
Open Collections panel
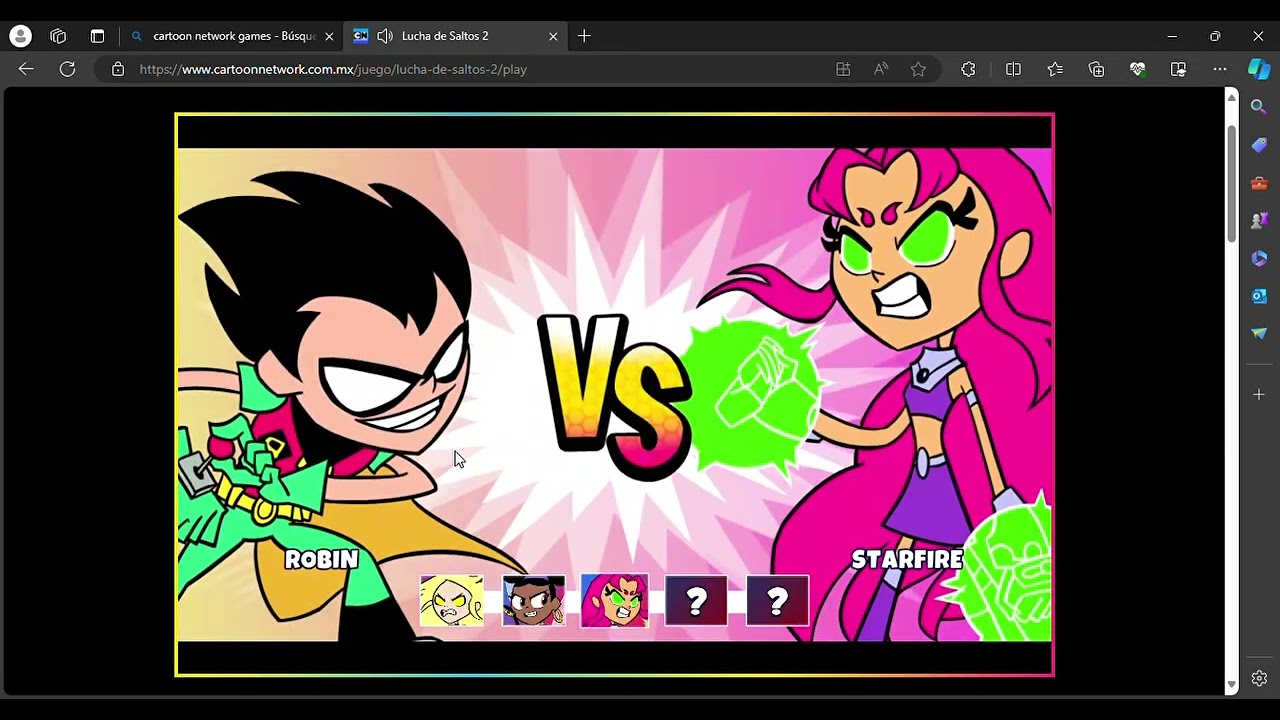(1097, 69)
